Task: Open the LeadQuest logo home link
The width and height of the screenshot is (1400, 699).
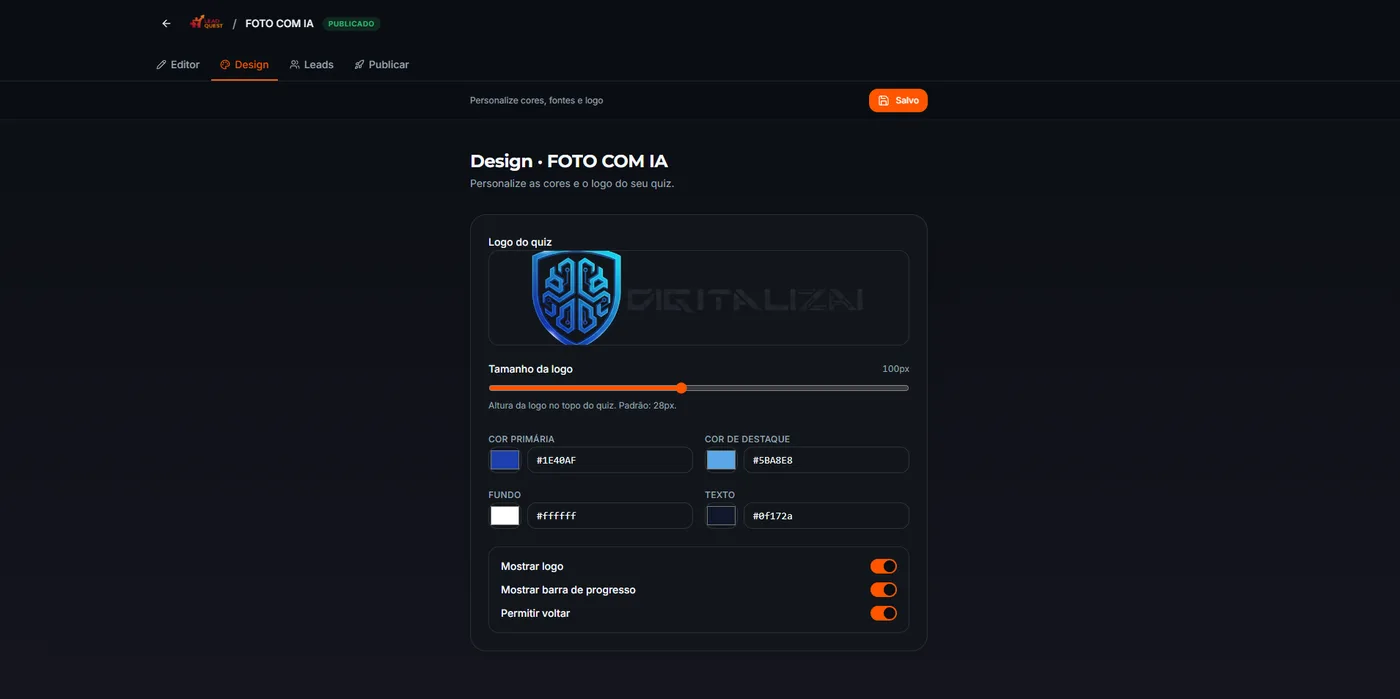Action: [207, 23]
